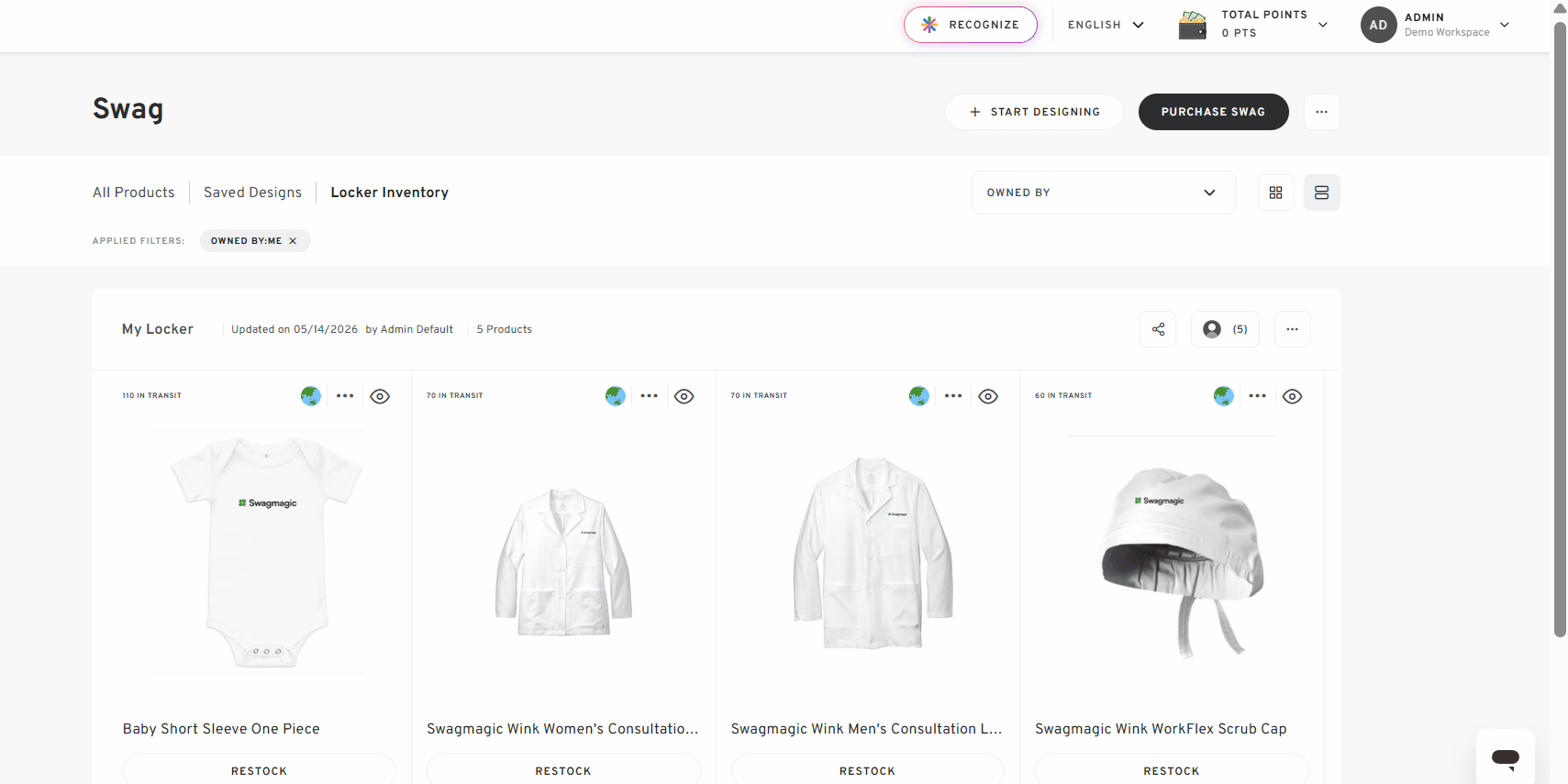The image size is (1568, 784).
Task: Open the Owned By filter dropdown
Action: coord(1103,193)
